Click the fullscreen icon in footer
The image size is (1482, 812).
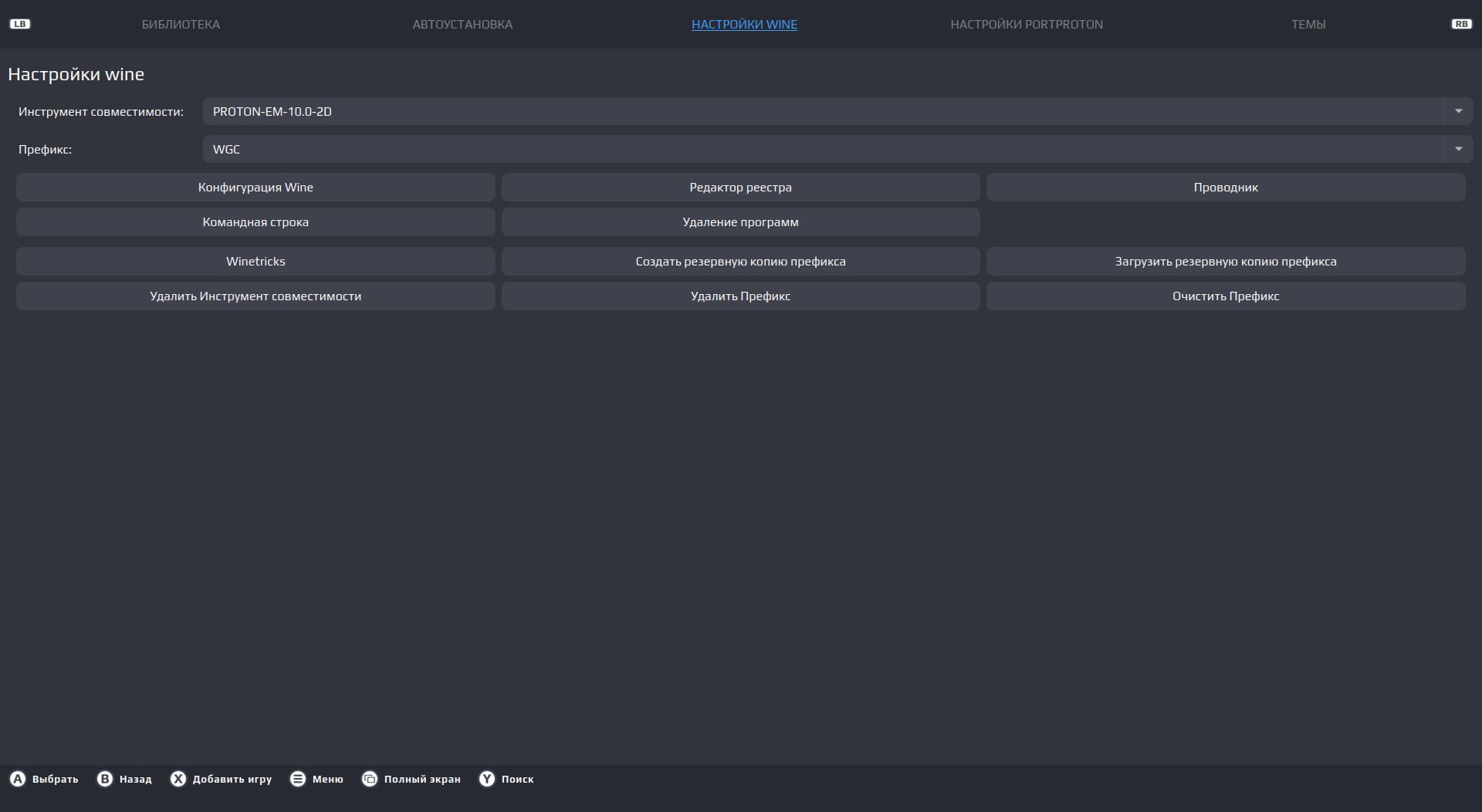(x=370, y=779)
